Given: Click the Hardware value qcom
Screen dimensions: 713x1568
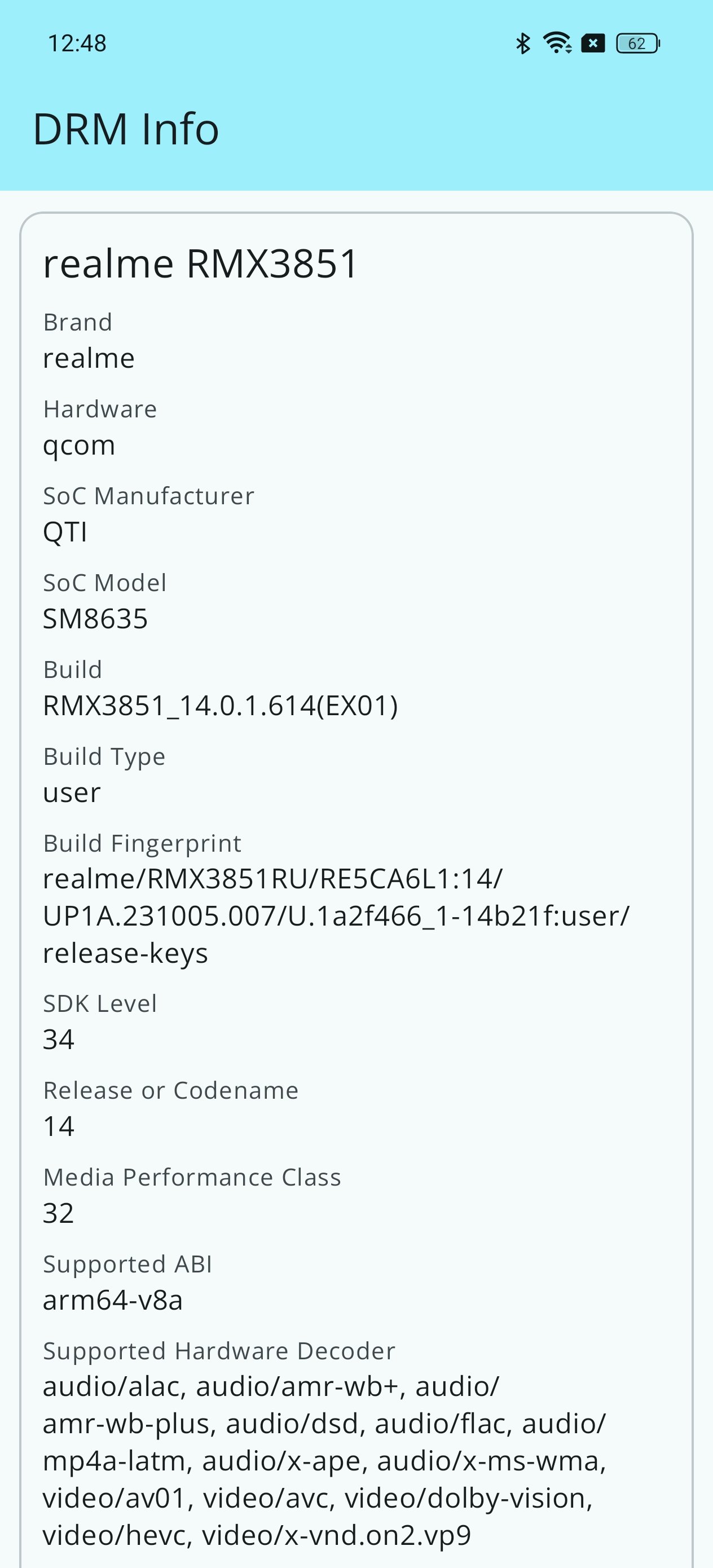Looking at the screenshot, I should (x=79, y=445).
